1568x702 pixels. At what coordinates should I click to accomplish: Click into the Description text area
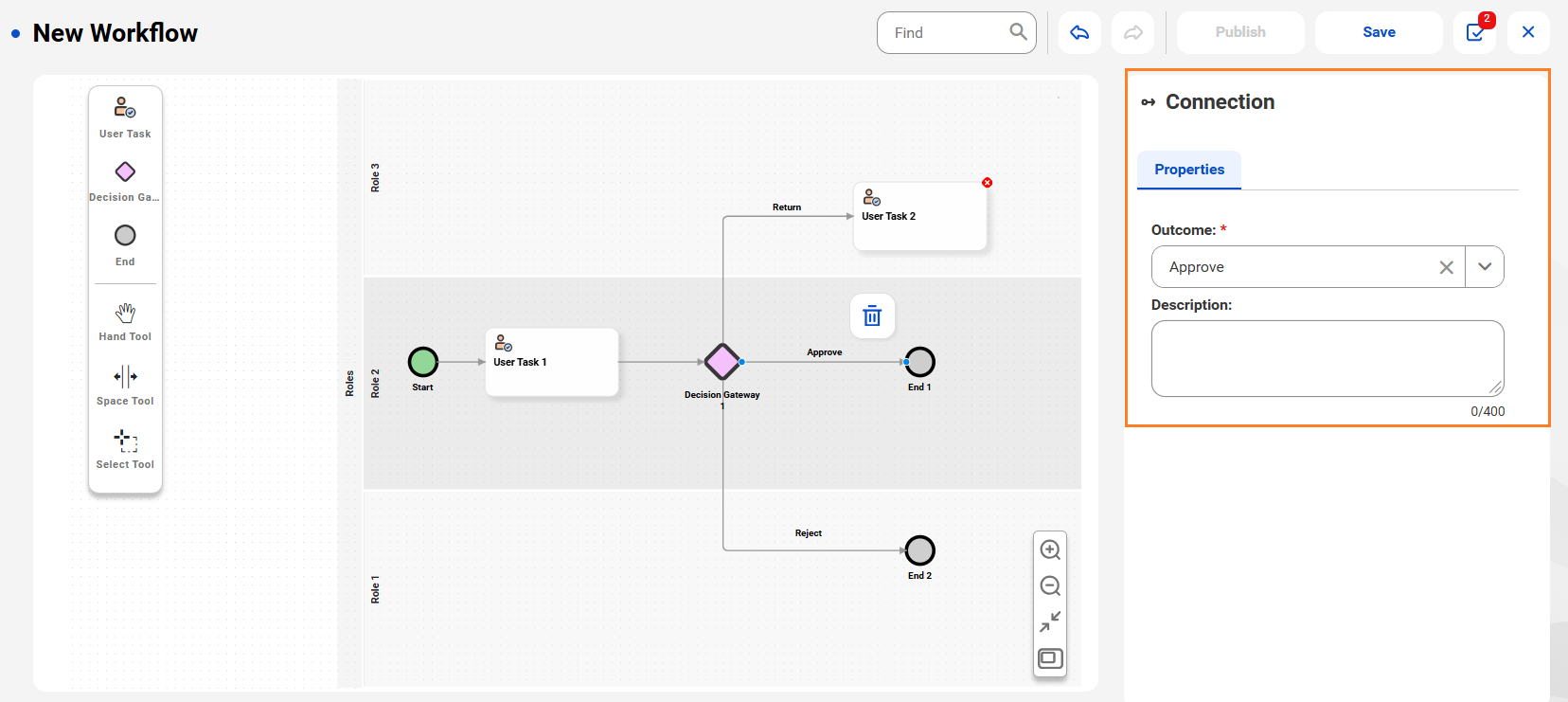[1327, 358]
